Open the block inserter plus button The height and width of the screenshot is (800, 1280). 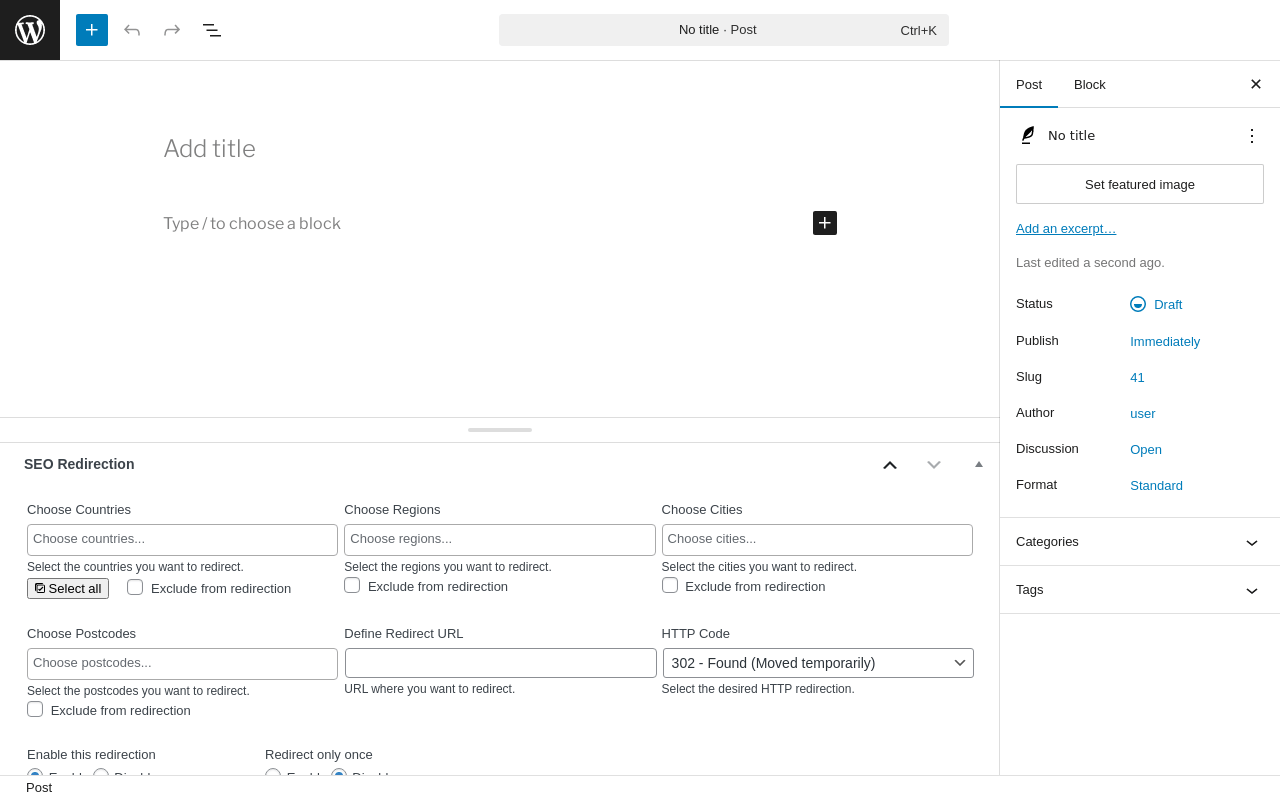point(92,30)
